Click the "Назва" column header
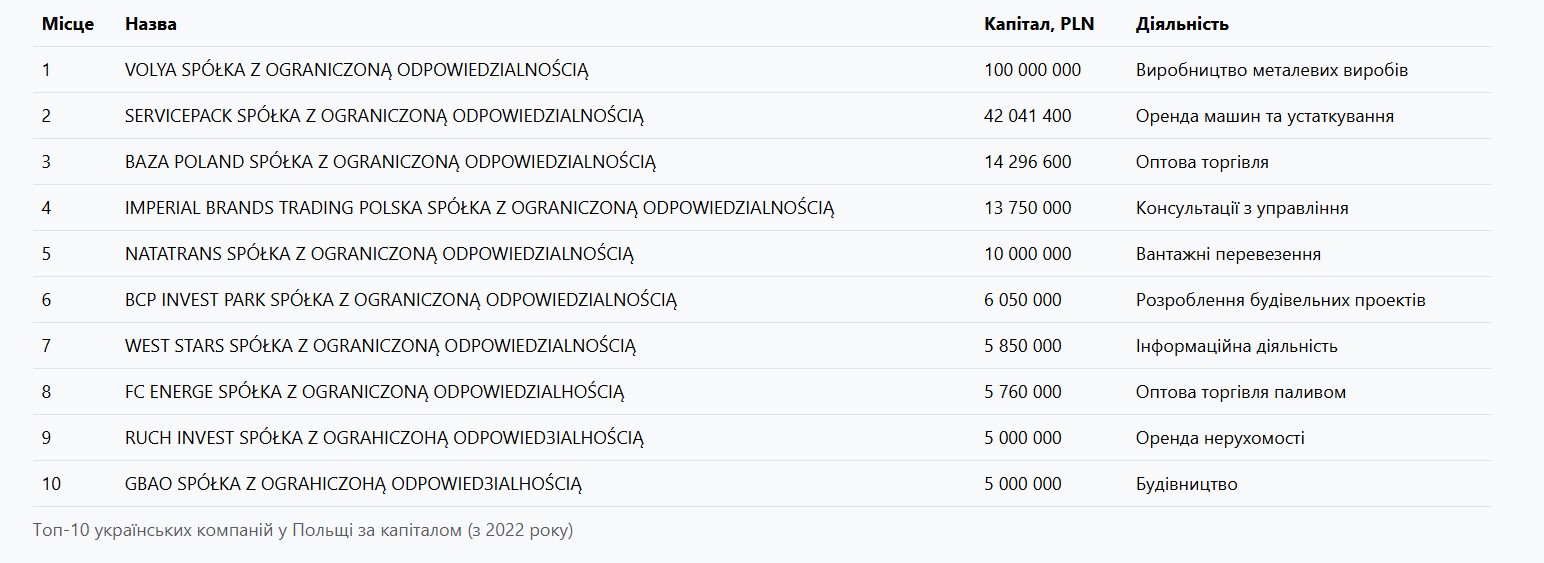Viewport: 1544px width, 563px height. 151,24
